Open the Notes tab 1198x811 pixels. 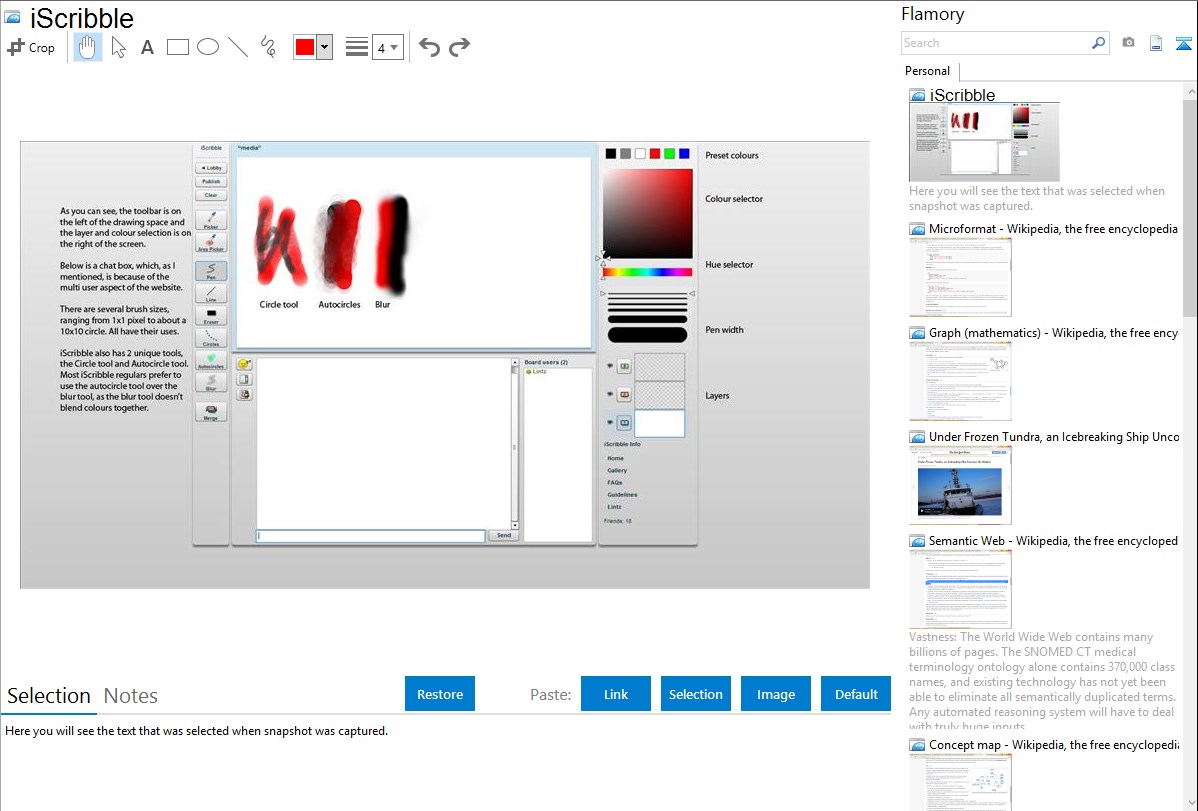[x=131, y=696]
